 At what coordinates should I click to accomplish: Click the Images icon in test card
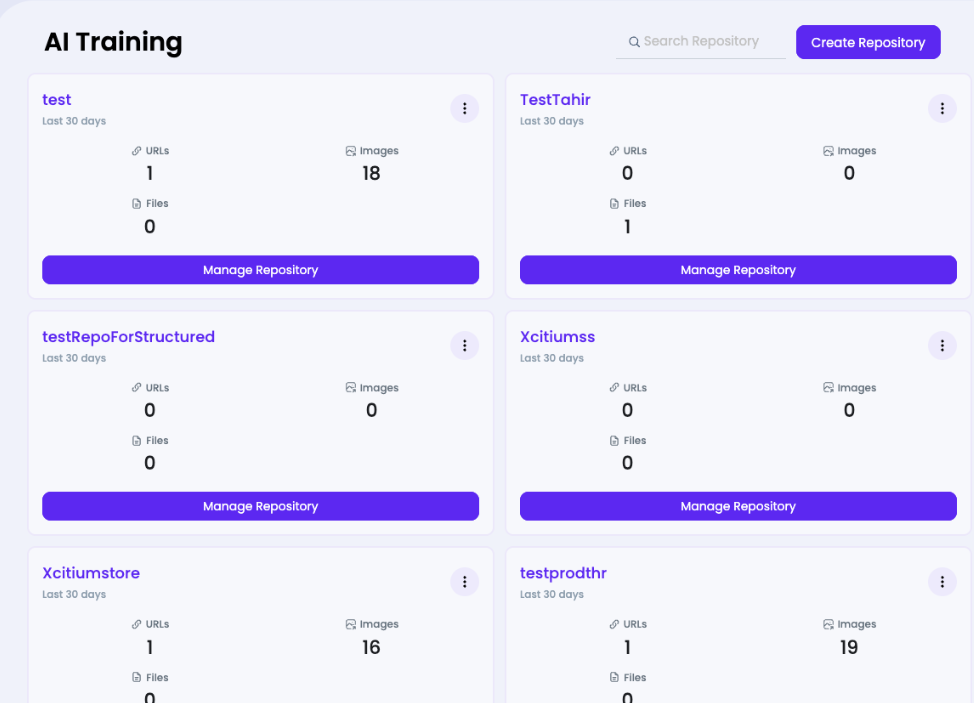point(351,151)
